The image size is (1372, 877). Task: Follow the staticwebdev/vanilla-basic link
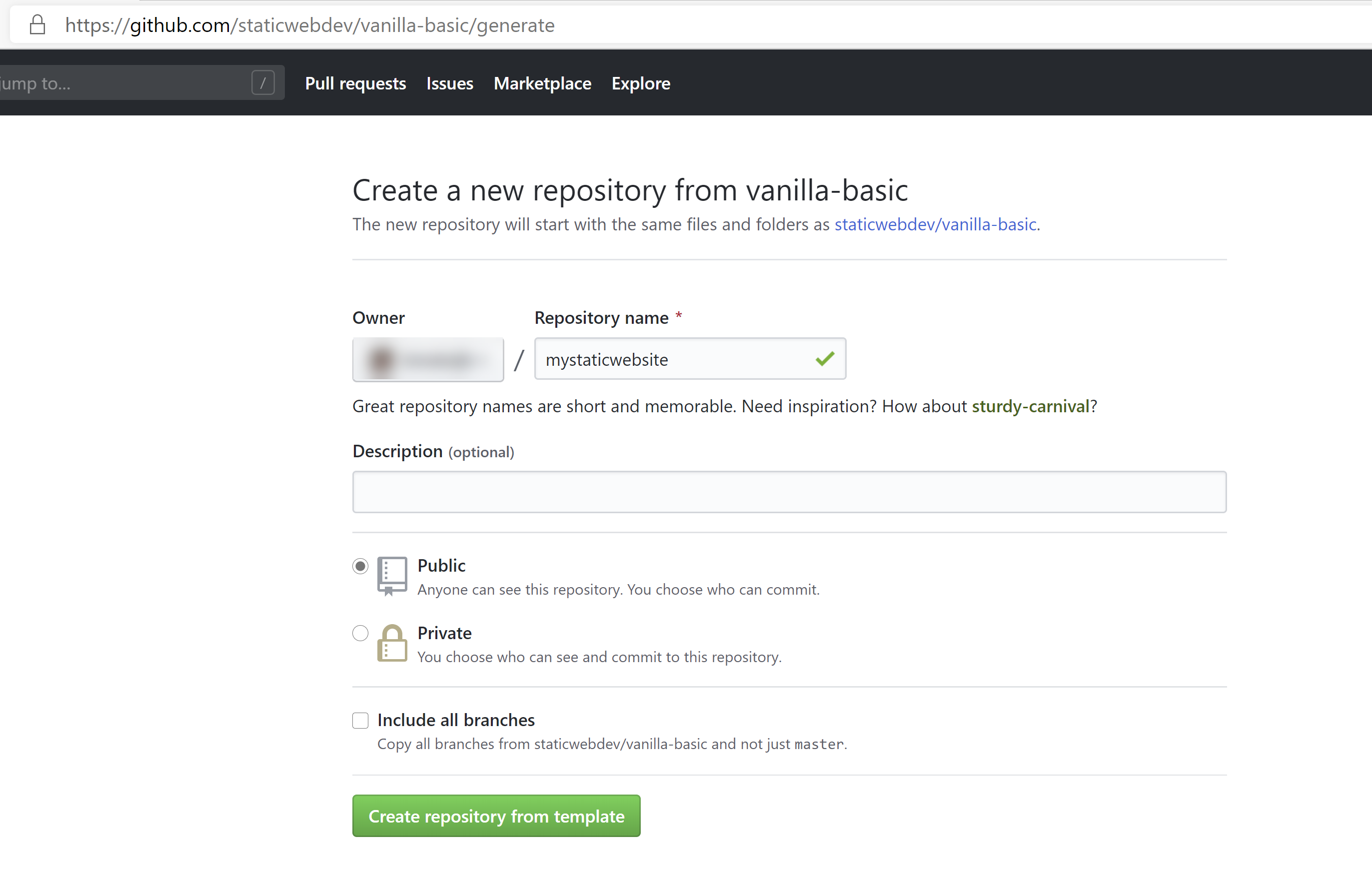click(936, 224)
